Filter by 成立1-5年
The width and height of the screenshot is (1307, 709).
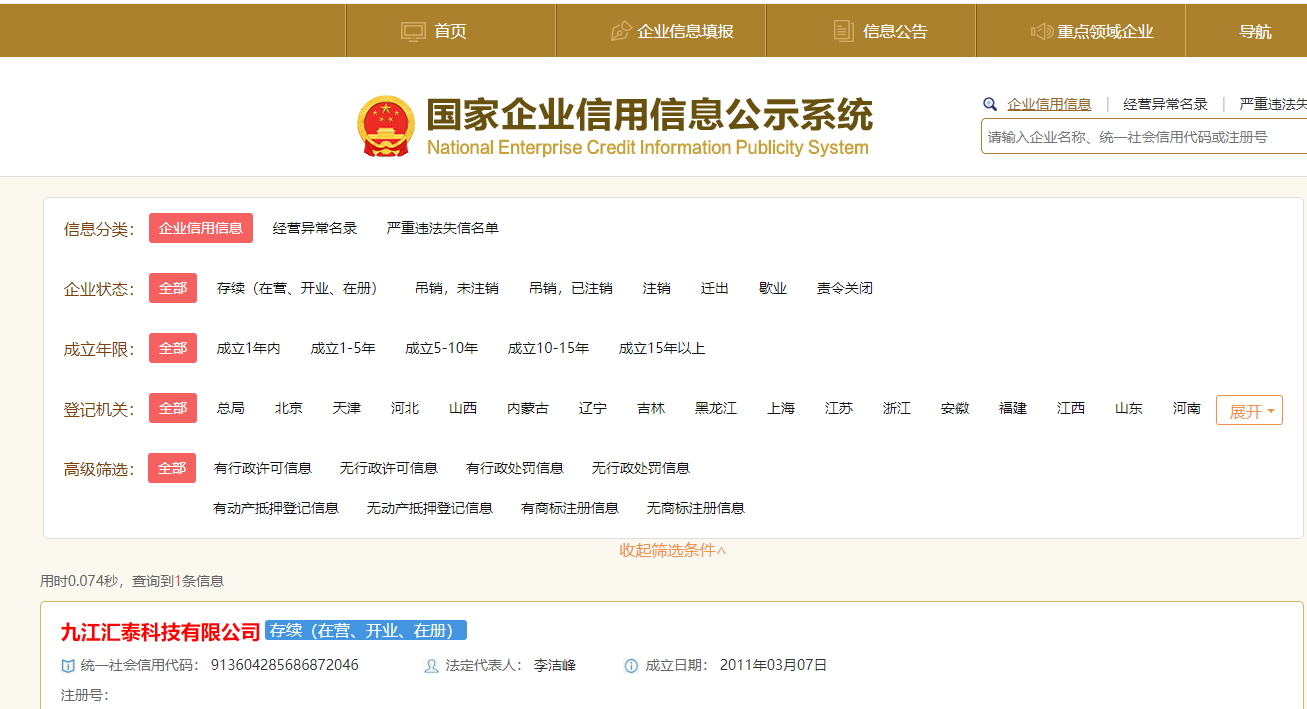pyautogui.click(x=343, y=348)
